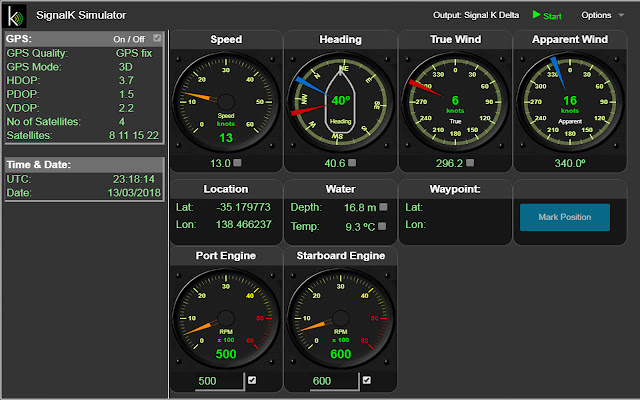Uncheck the Starboard Engine checkbox

367,380
